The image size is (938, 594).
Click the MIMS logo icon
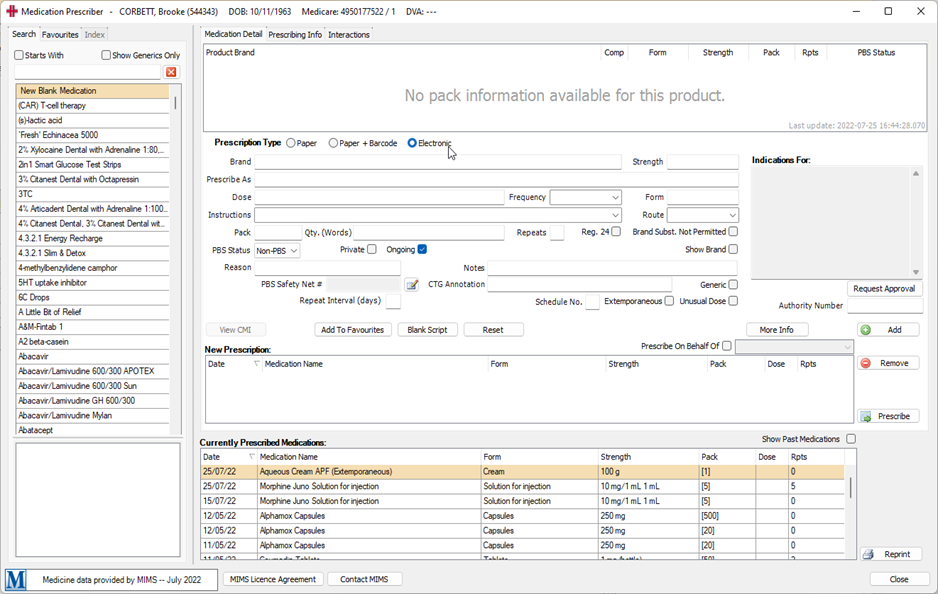16,580
